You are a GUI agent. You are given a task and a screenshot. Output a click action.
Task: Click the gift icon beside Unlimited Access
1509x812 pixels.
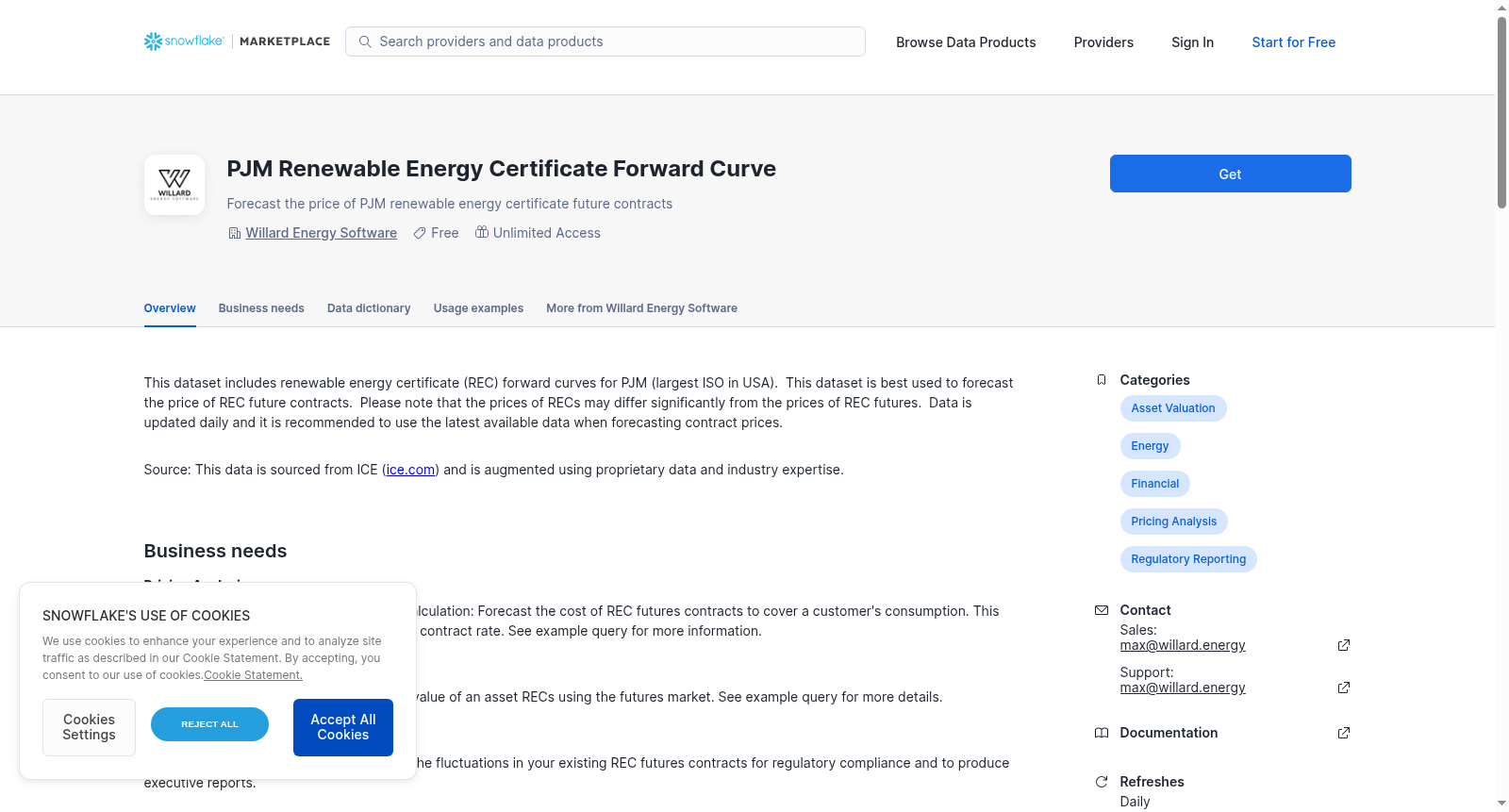coord(482,232)
